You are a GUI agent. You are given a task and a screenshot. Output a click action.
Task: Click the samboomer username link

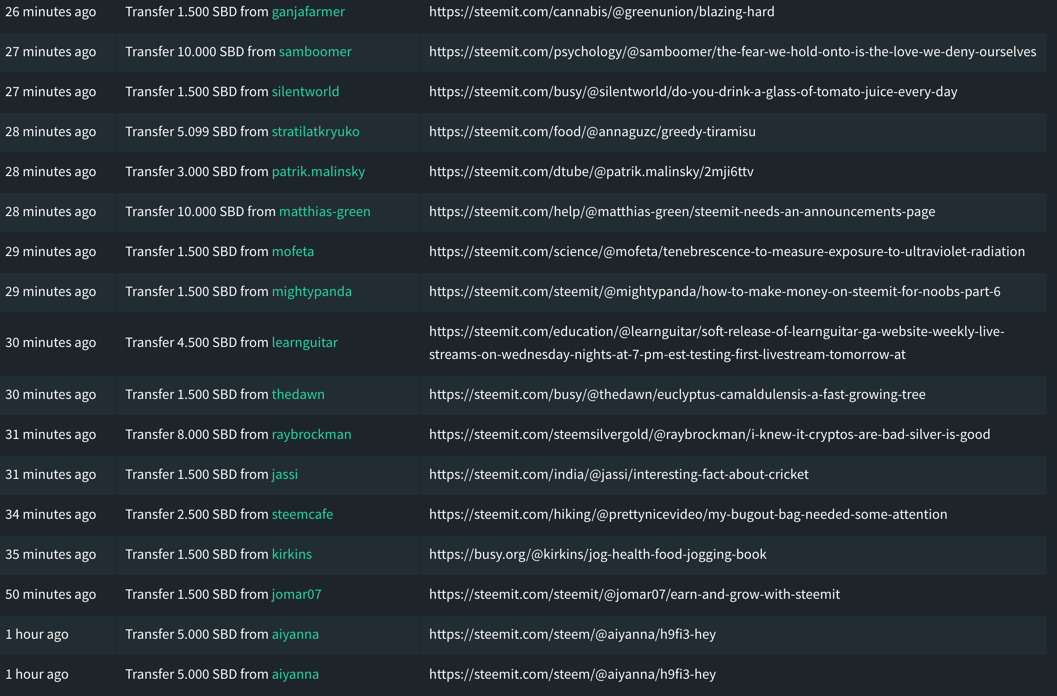tap(315, 52)
